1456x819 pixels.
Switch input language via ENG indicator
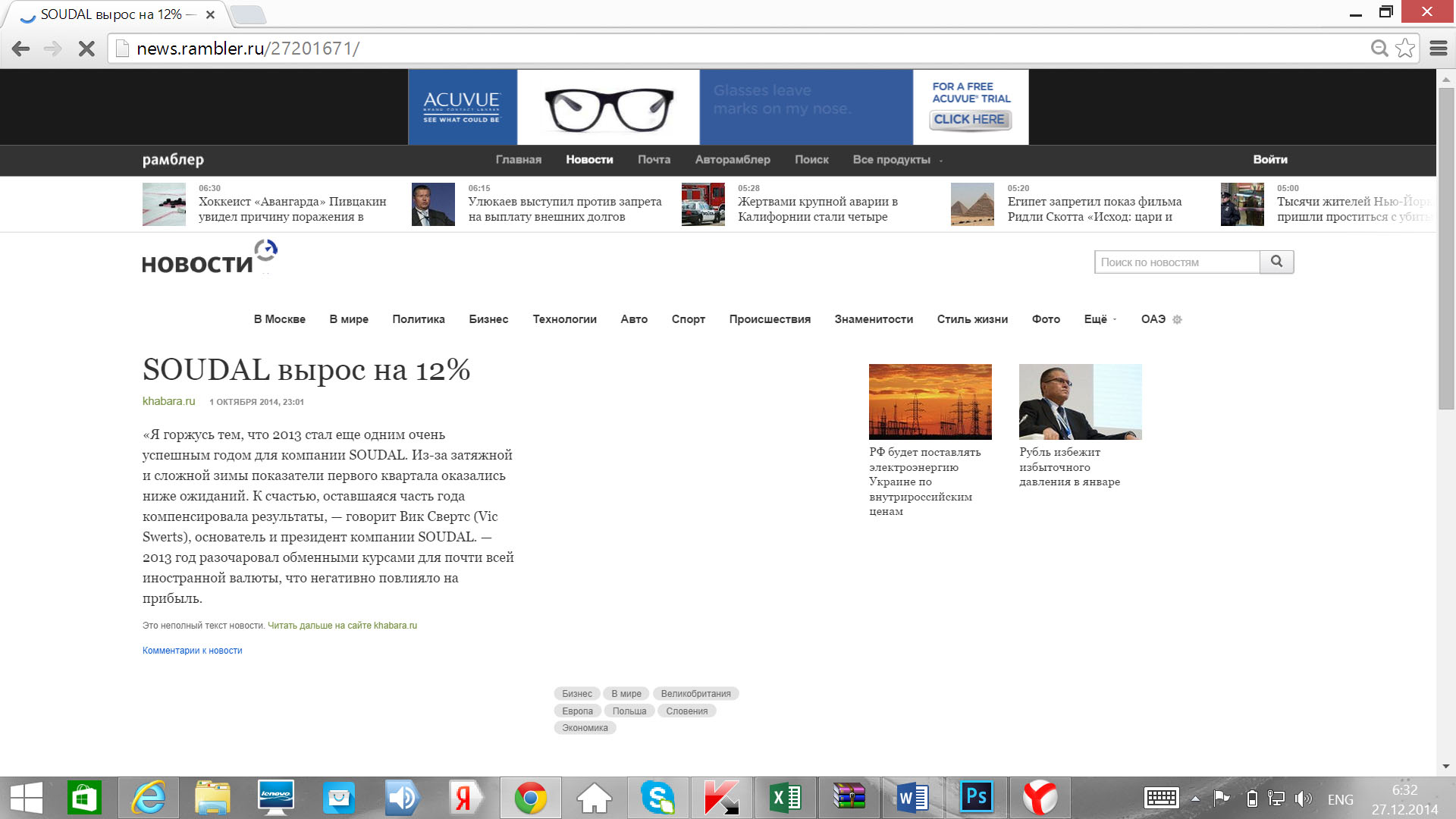pos(1340,799)
